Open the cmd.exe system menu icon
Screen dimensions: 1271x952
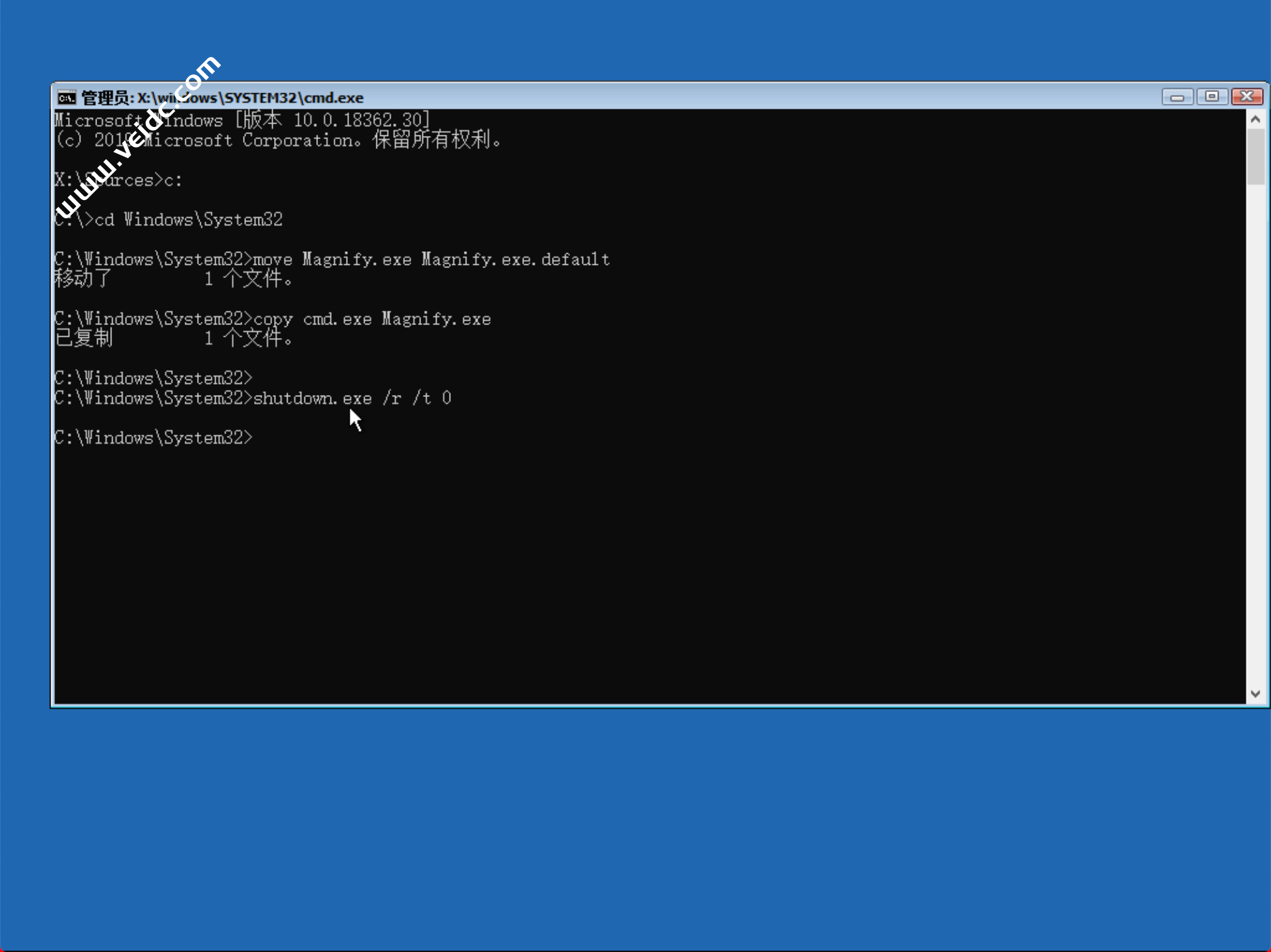tap(66, 98)
